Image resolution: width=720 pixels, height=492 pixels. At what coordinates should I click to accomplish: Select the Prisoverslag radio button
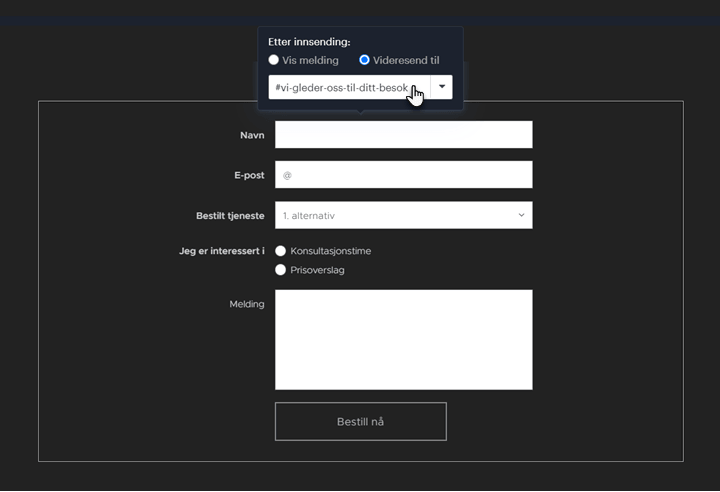(x=281, y=270)
